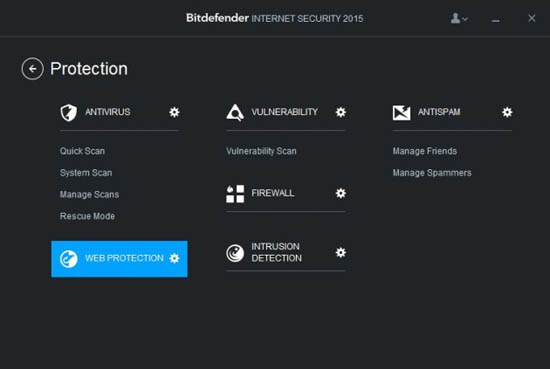Go back using the circled arrow icon
550x369 pixels.
(33, 69)
